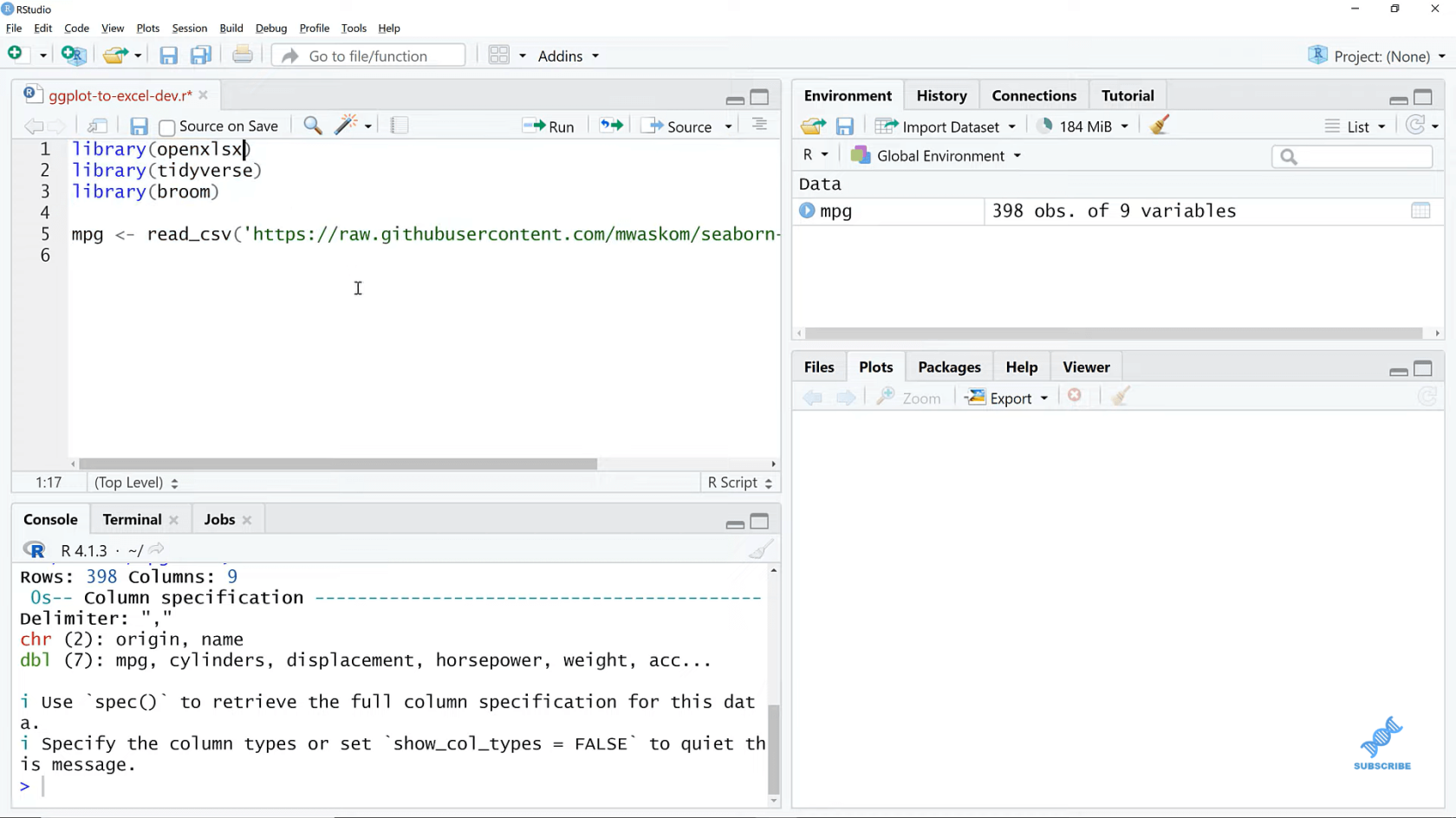The width and height of the screenshot is (1456, 818).
Task: Load workspace folder icon in Environment
Action: tap(813, 127)
